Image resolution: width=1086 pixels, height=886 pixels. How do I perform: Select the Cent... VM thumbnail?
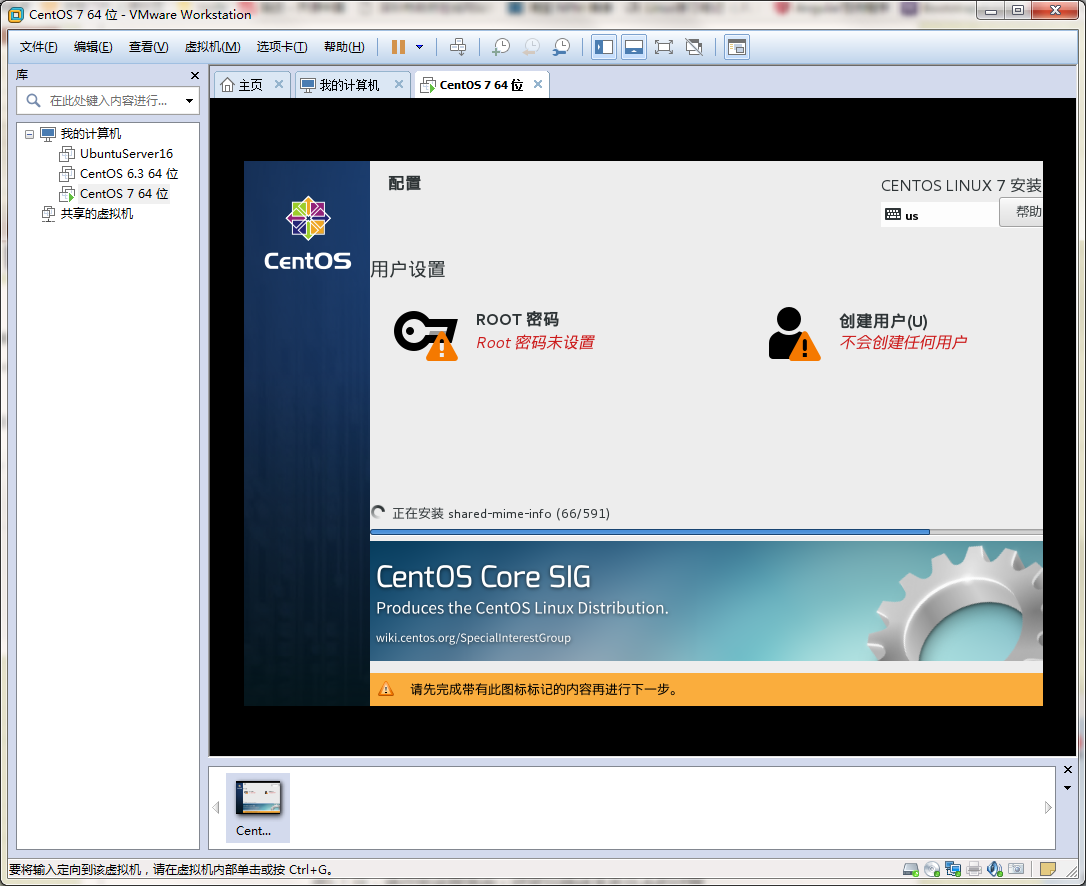258,808
